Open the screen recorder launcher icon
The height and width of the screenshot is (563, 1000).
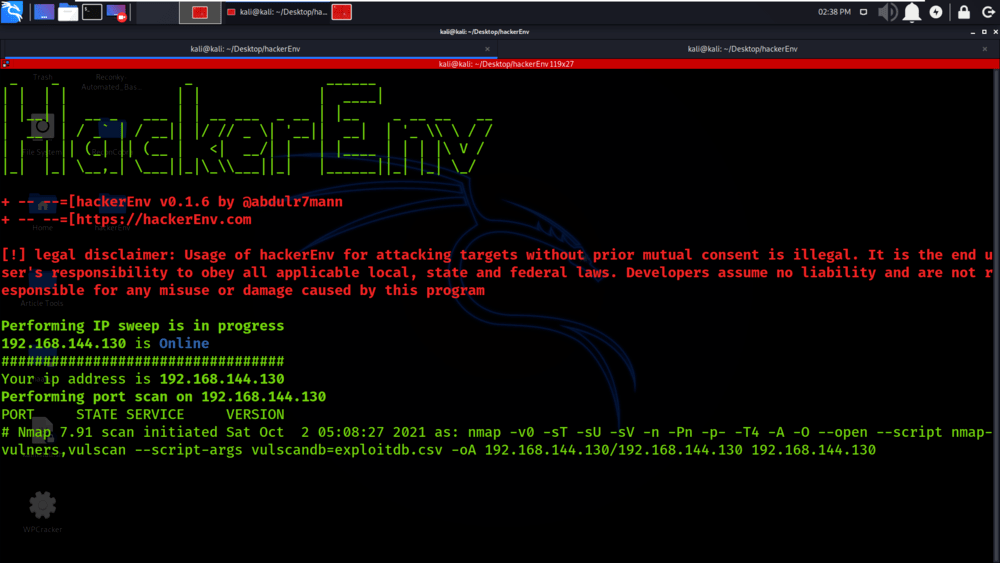coord(117,12)
